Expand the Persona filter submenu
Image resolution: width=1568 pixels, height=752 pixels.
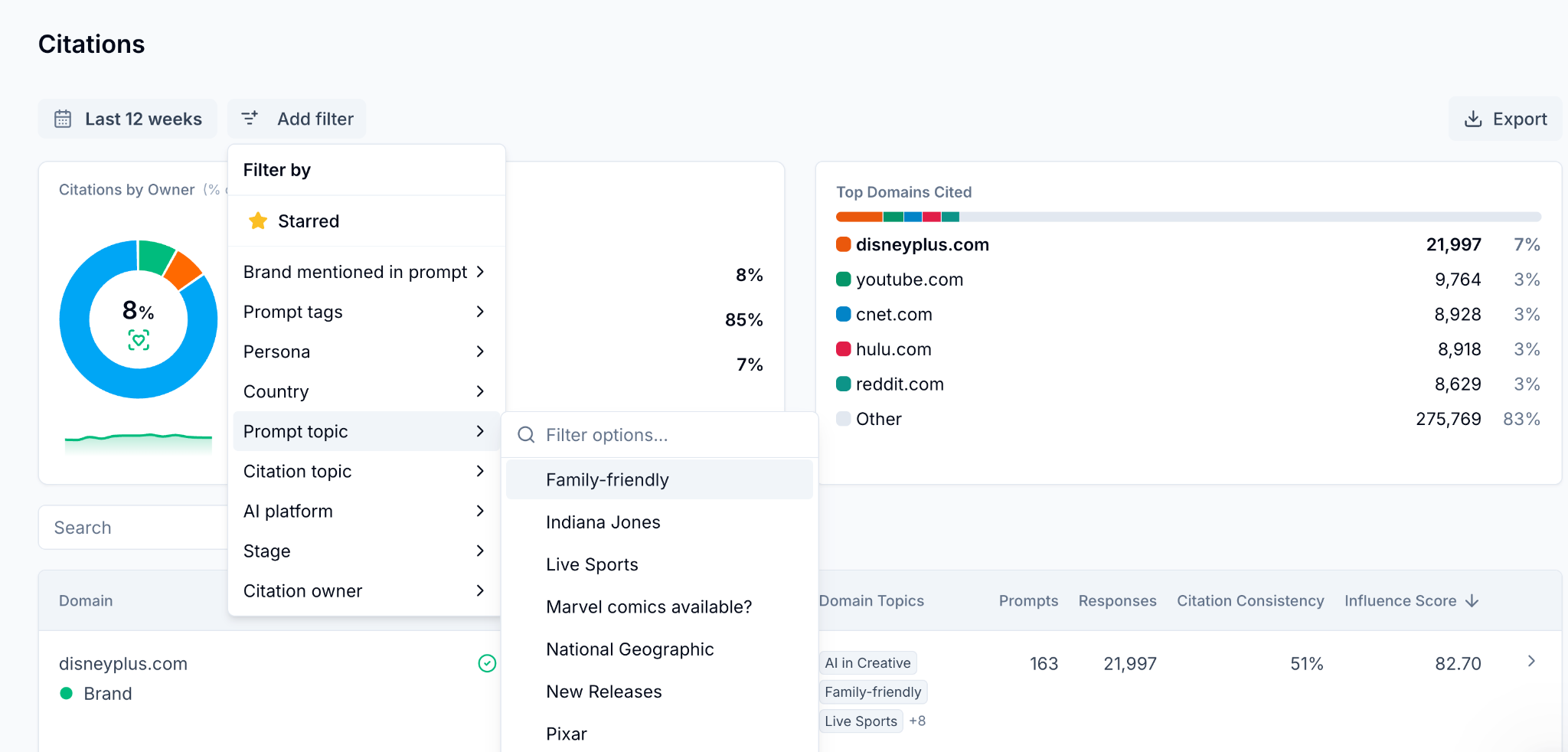pyautogui.click(x=367, y=351)
